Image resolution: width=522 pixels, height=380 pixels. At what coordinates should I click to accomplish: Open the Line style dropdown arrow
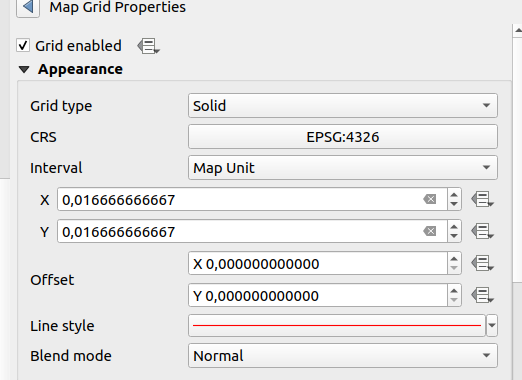coord(492,325)
